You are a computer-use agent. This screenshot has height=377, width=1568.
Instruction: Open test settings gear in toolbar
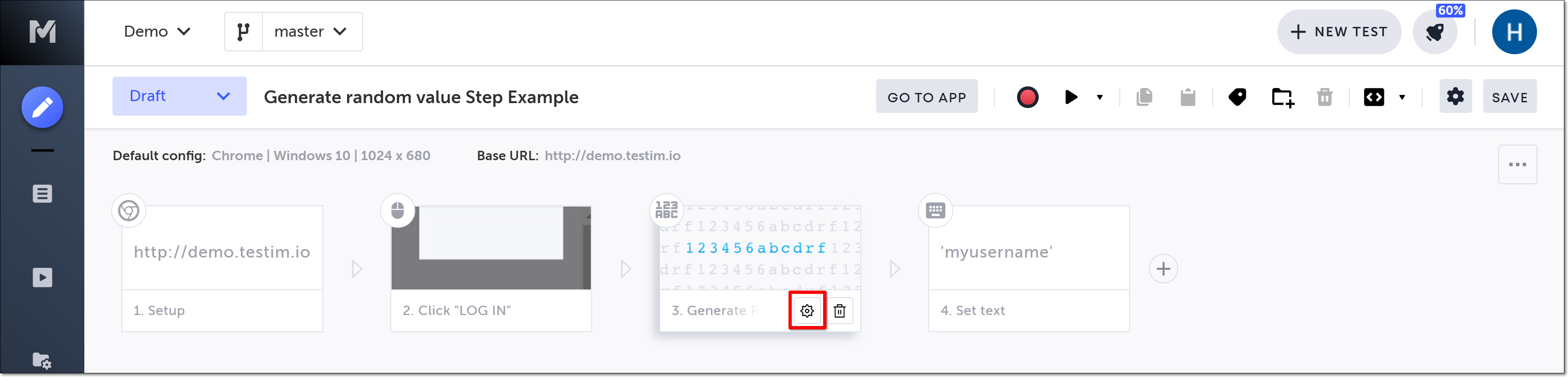coord(1455,97)
